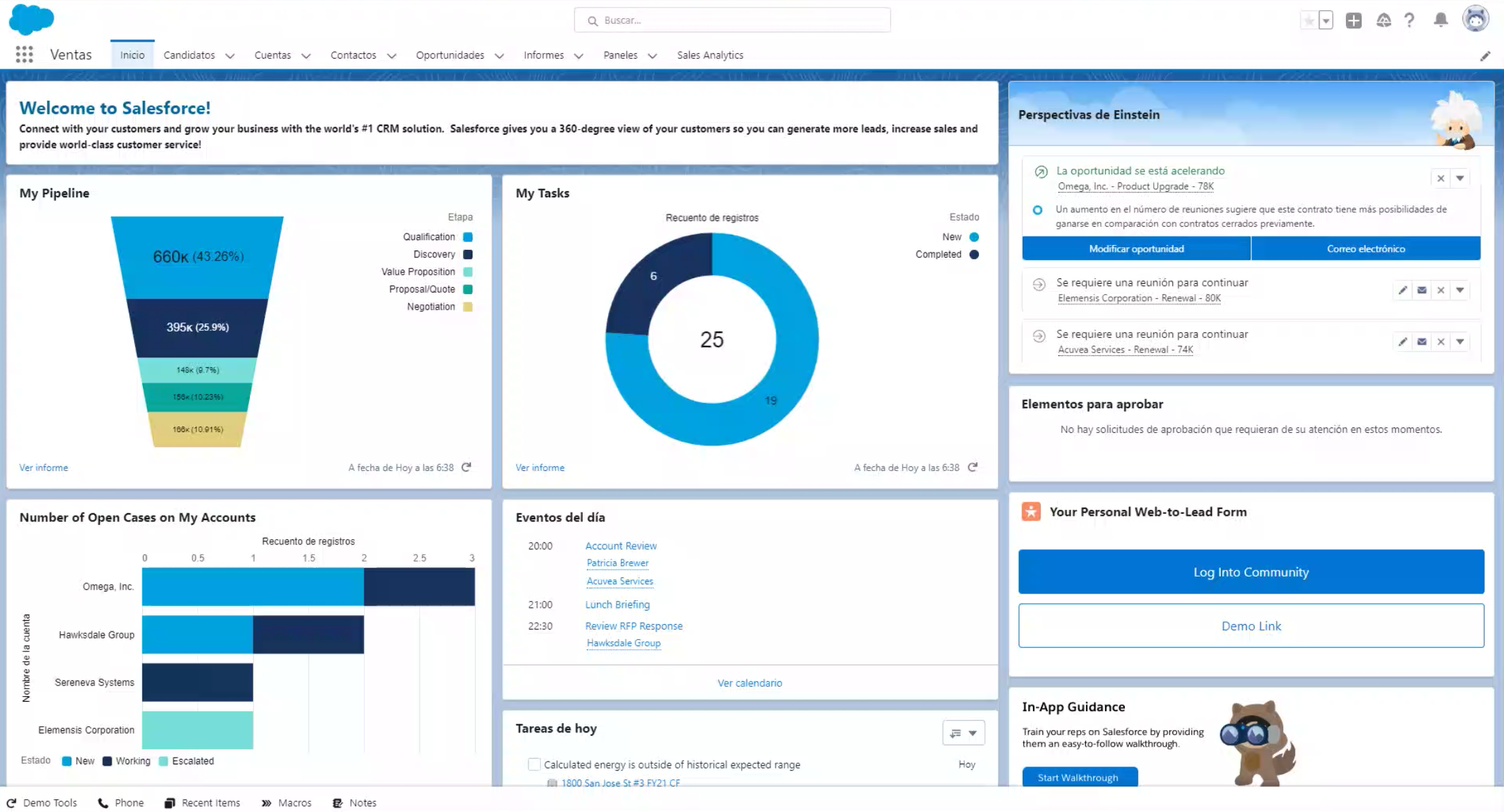
Task: Click Log Into Community button
Action: (1251, 572)
